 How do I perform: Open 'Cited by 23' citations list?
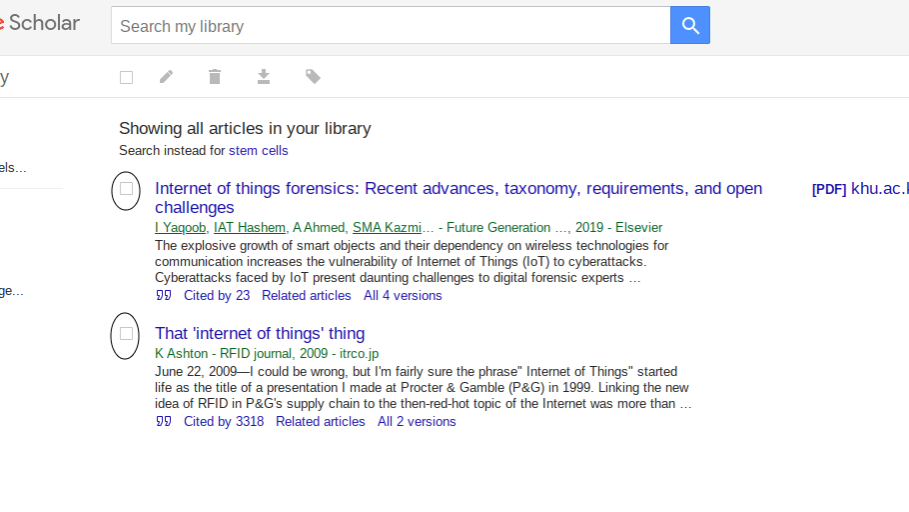[x=217, y=296]
